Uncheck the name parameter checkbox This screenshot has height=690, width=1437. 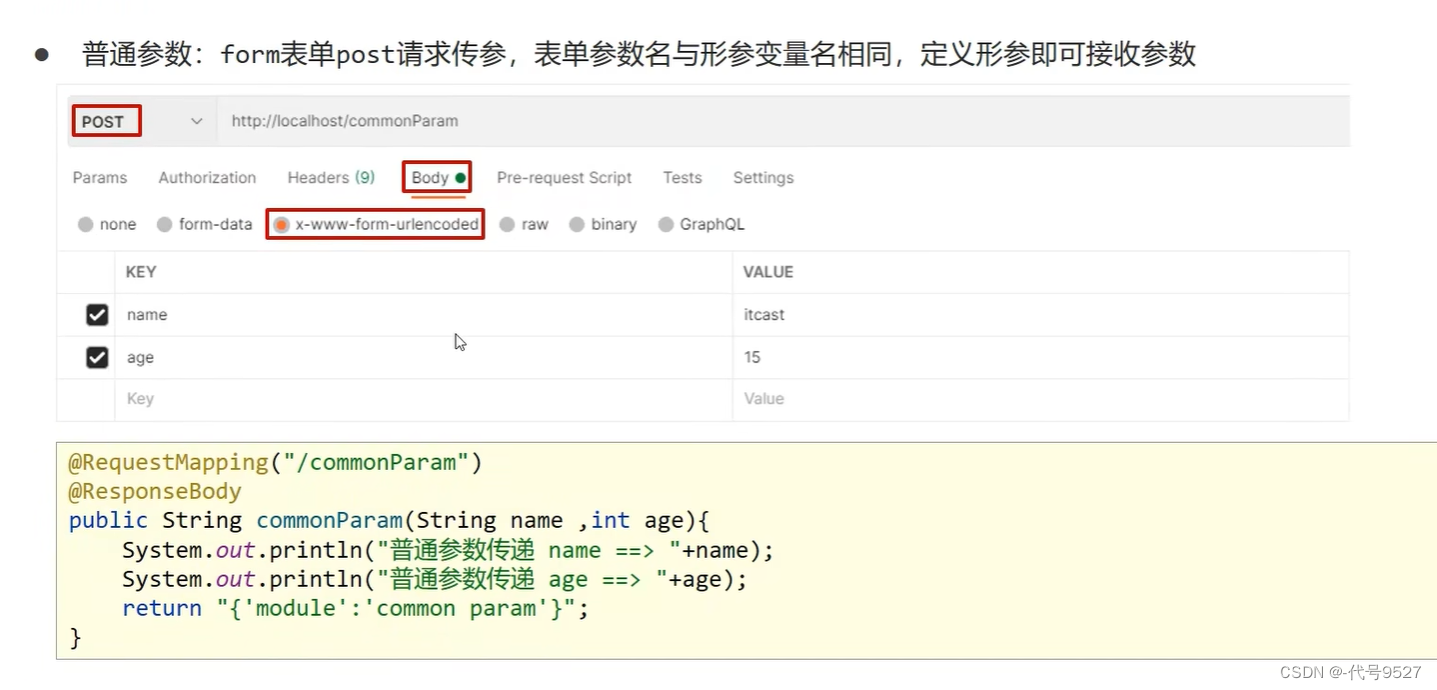97,315
